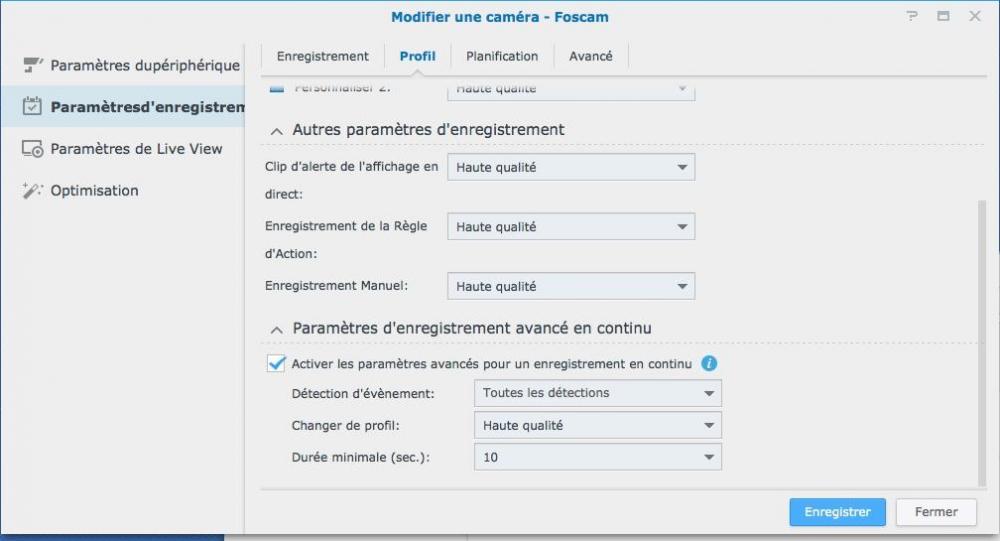Switch to the Enregistrement tab

(322, 56)
